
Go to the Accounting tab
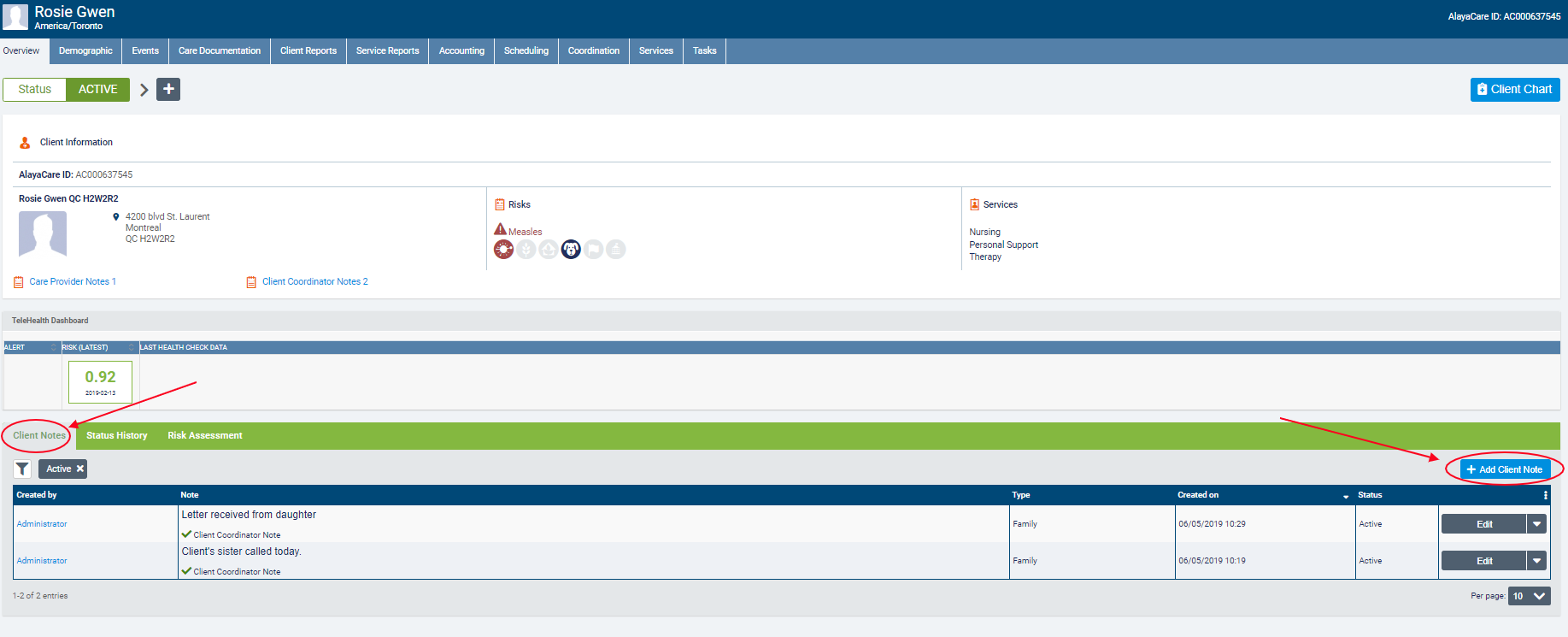click(x=461, y=50)
